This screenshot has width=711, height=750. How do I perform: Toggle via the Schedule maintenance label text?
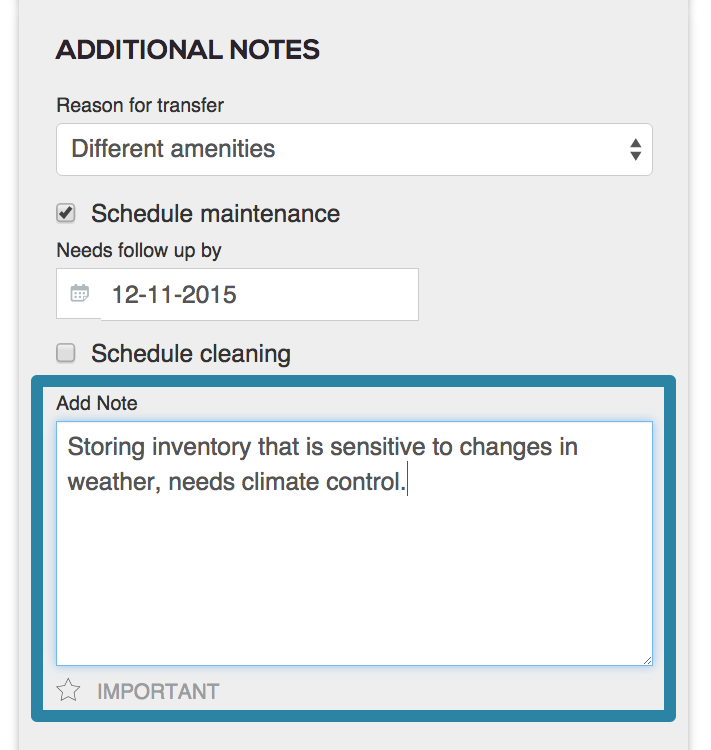(215, 213)
